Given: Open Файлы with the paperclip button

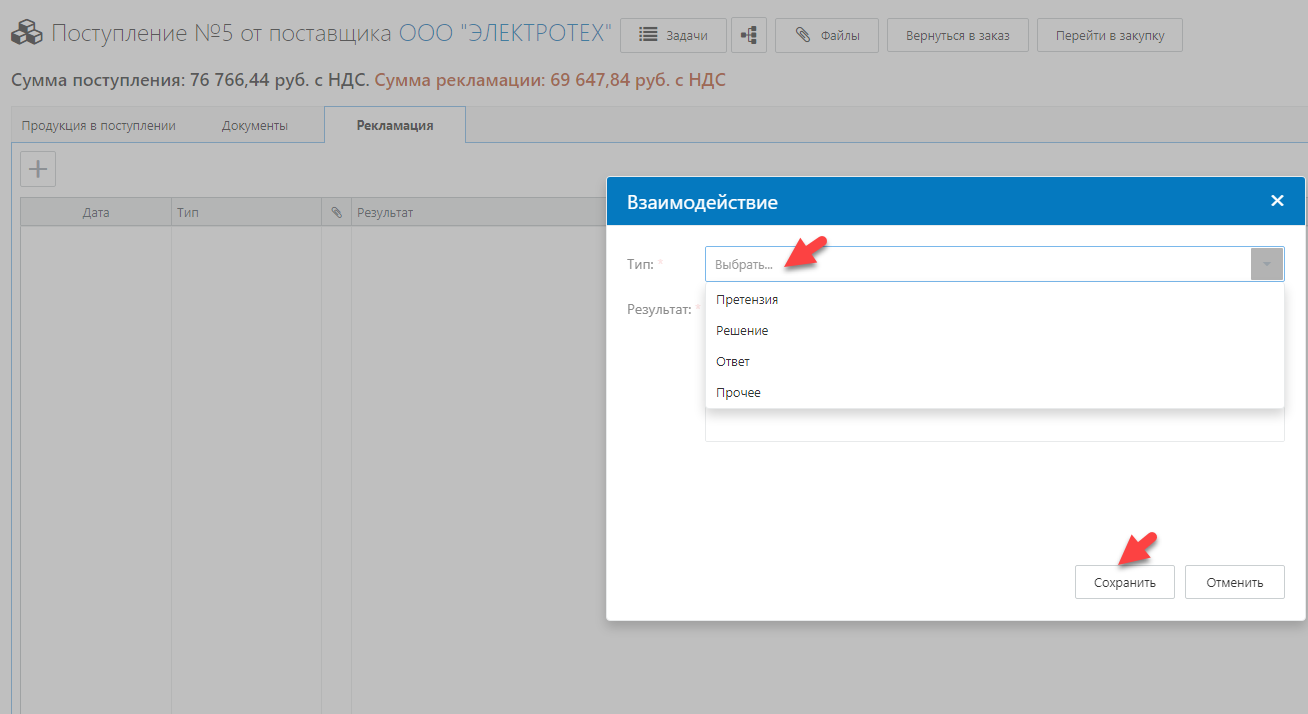Looking at the screenshot, I should [x=826, y=35].
